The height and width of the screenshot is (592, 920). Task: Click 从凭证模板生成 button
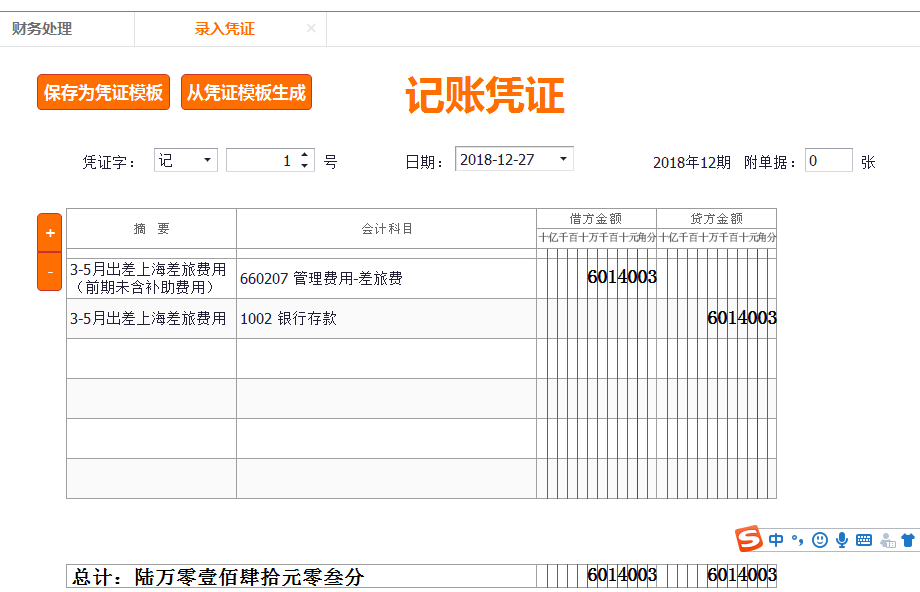(246, 93)
